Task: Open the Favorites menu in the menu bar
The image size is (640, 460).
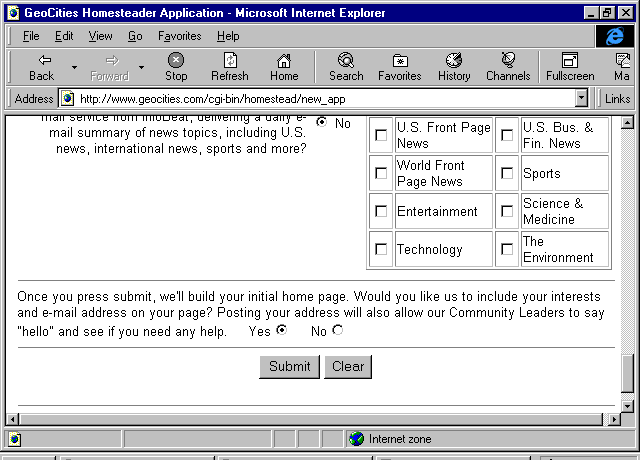Action: click(180, 36)
